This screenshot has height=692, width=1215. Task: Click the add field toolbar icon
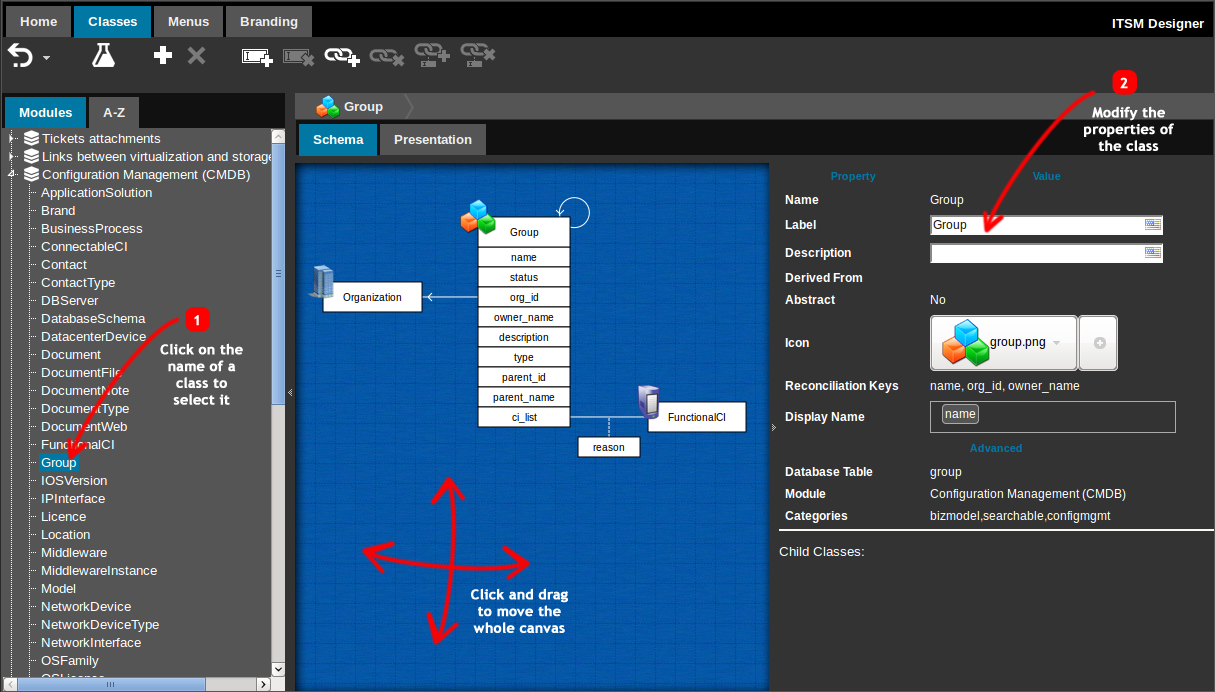tap(257, 57)
